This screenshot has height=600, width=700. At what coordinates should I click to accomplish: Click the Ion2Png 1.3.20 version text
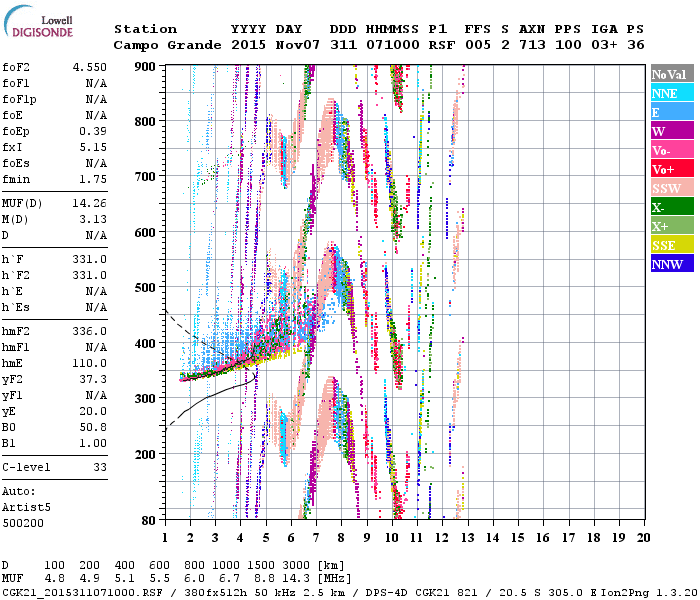(649, 593)
